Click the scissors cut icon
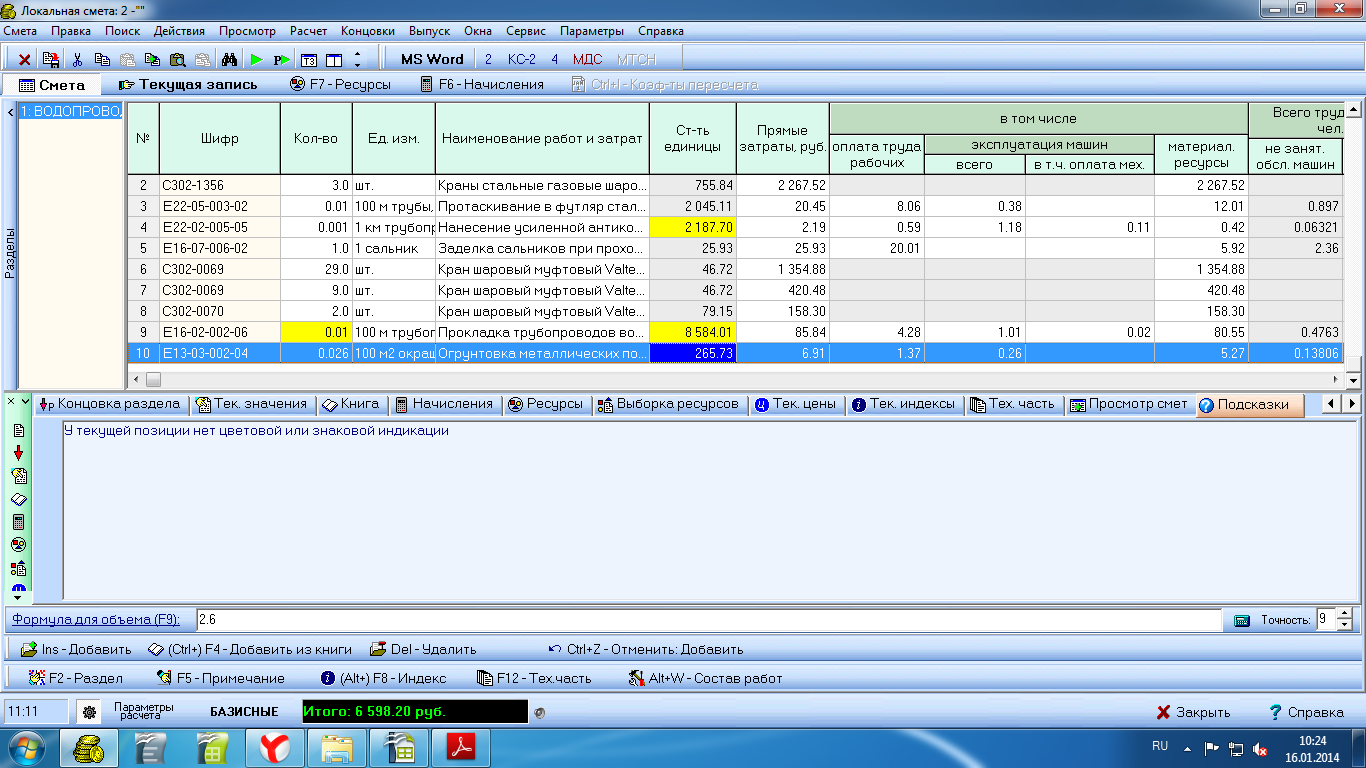 point(77,59)
